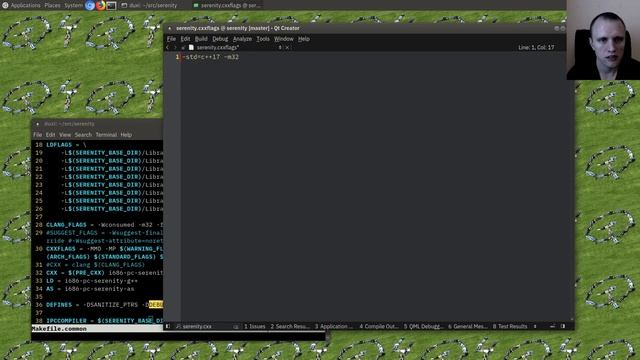
Task: Open the Places menu in top panel
Action: point(52,5)
